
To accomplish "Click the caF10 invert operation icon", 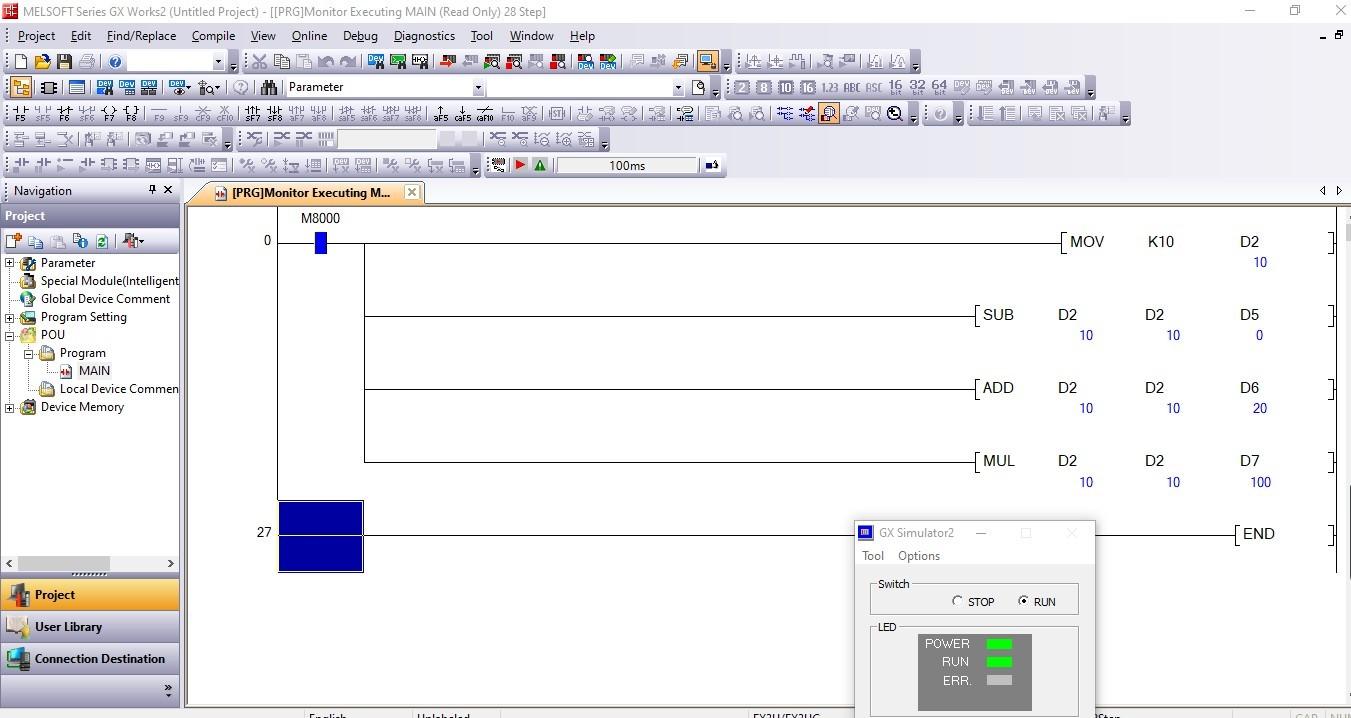I will tap(485, 114).
